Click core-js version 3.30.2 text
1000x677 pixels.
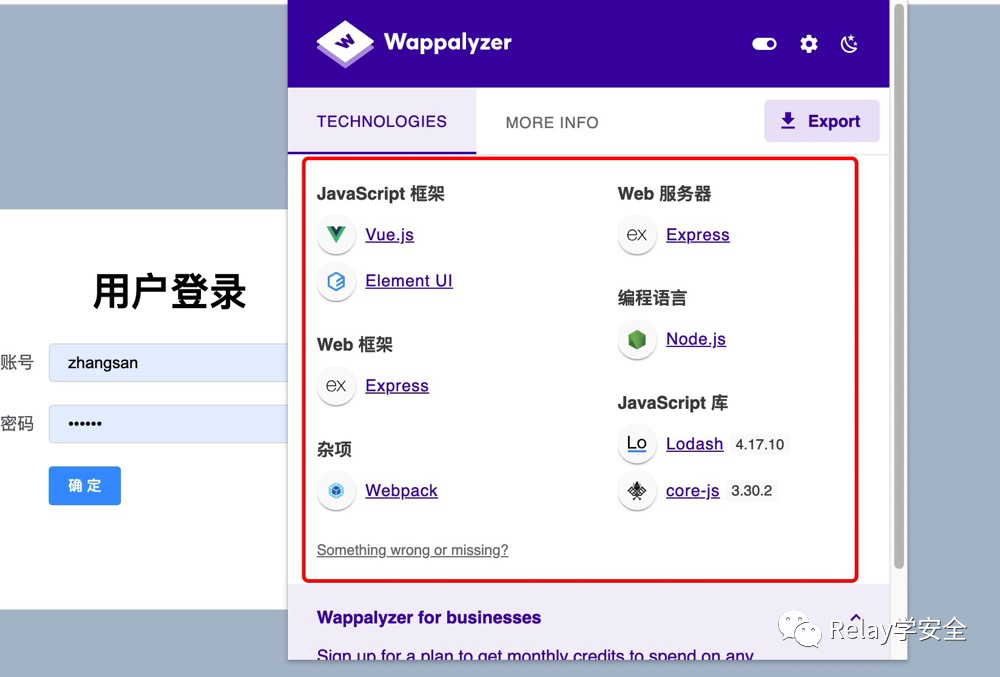pos(751,491)
